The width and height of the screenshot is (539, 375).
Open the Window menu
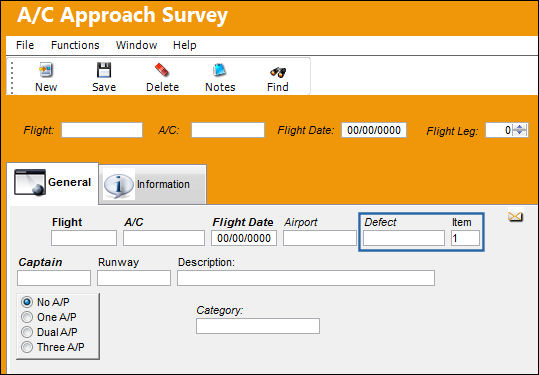(136, 45)
